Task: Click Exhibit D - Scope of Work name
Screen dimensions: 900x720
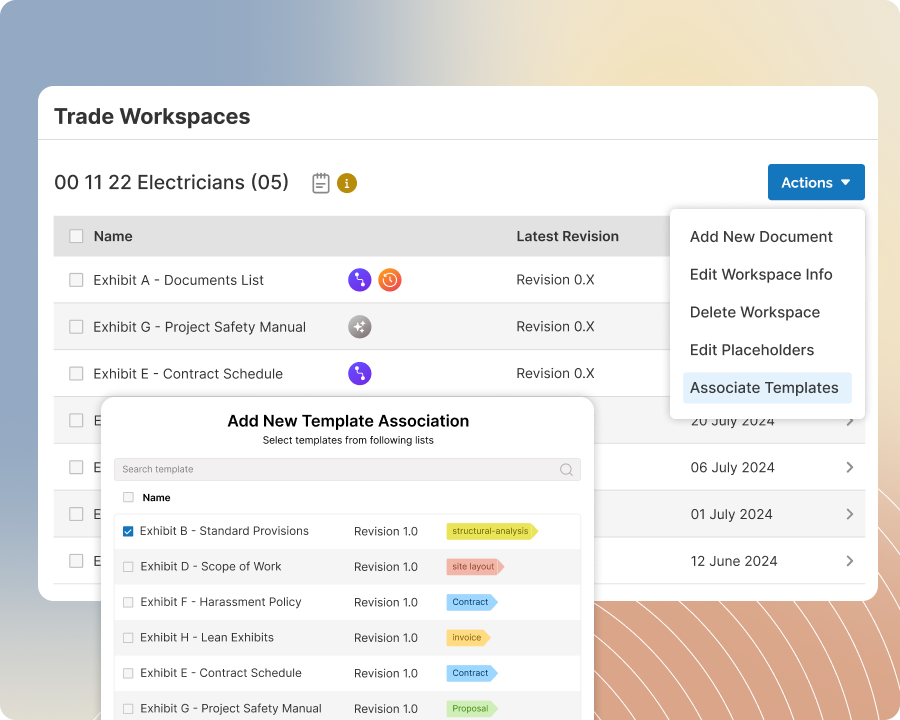Action: tap(211, 566)
